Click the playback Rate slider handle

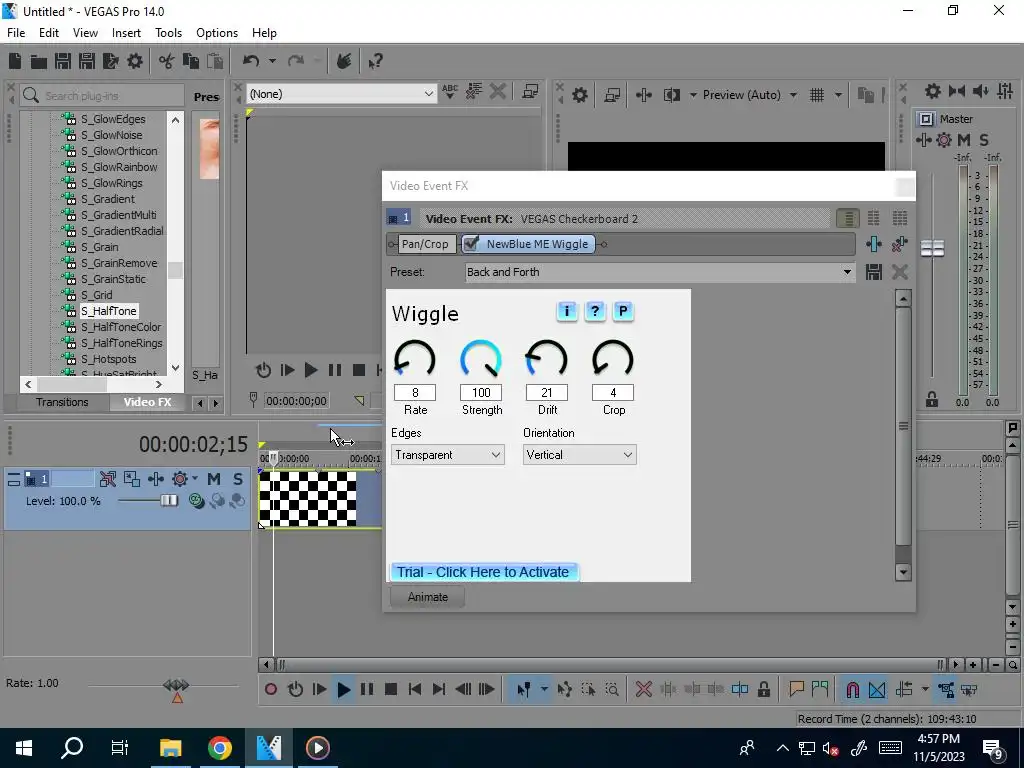(176, 684)
